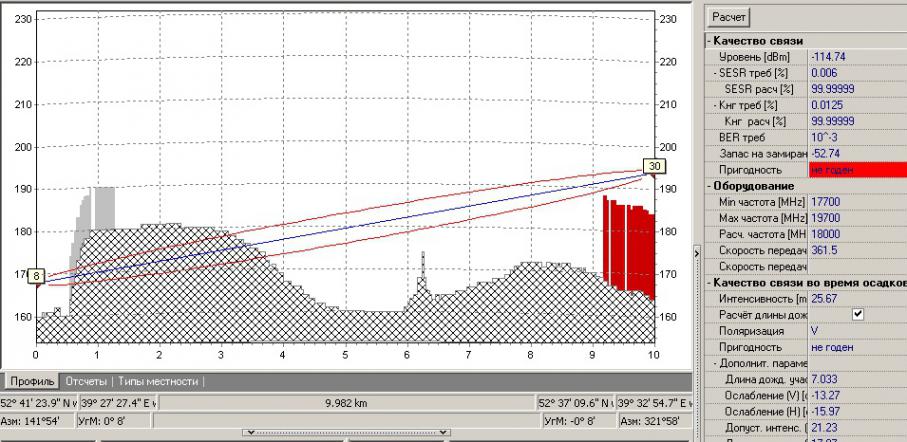Collapse the Оборудование section
This screenshot has height=442, width=907.
709,186
